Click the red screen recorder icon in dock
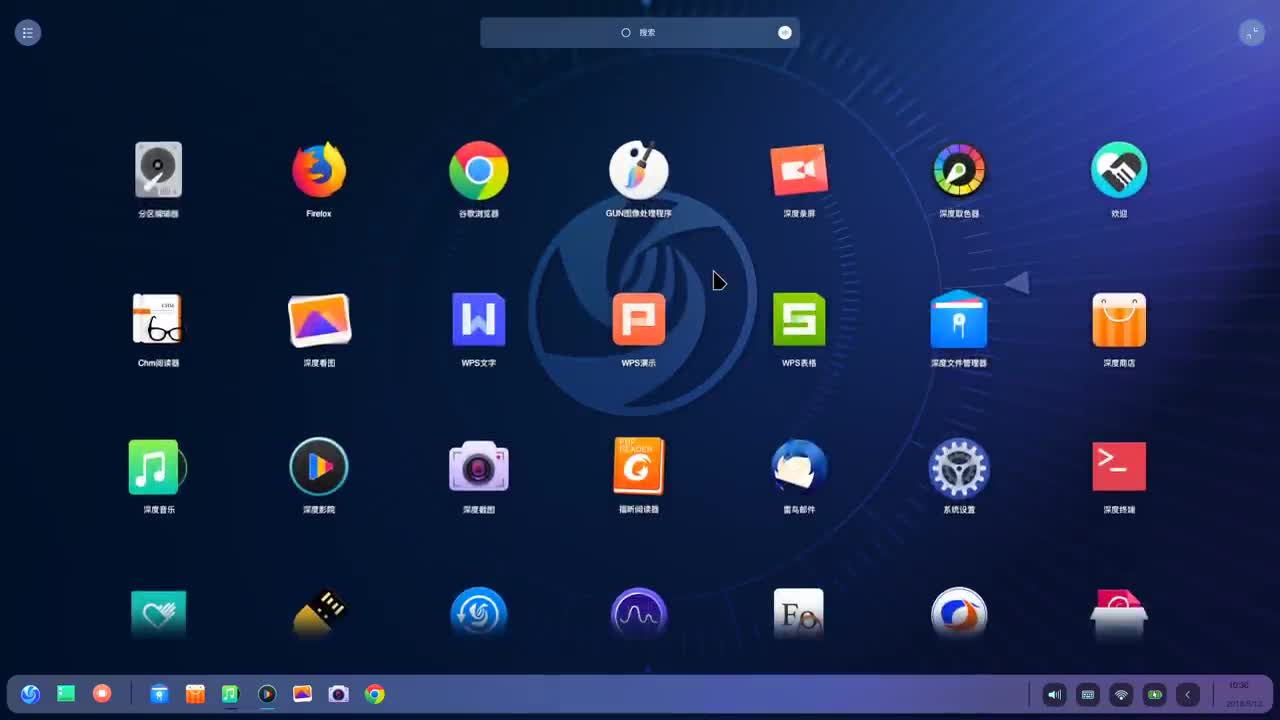This screenshot has height=720, width=1280. tap(102, 693)
